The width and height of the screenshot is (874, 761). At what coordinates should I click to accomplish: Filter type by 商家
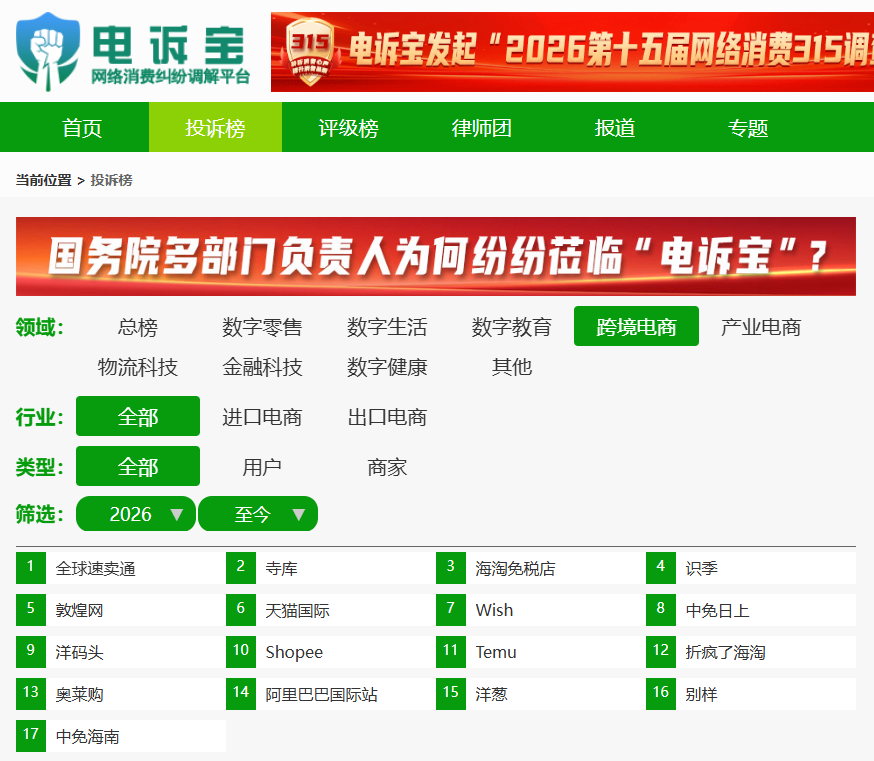(x=387, y=467)
